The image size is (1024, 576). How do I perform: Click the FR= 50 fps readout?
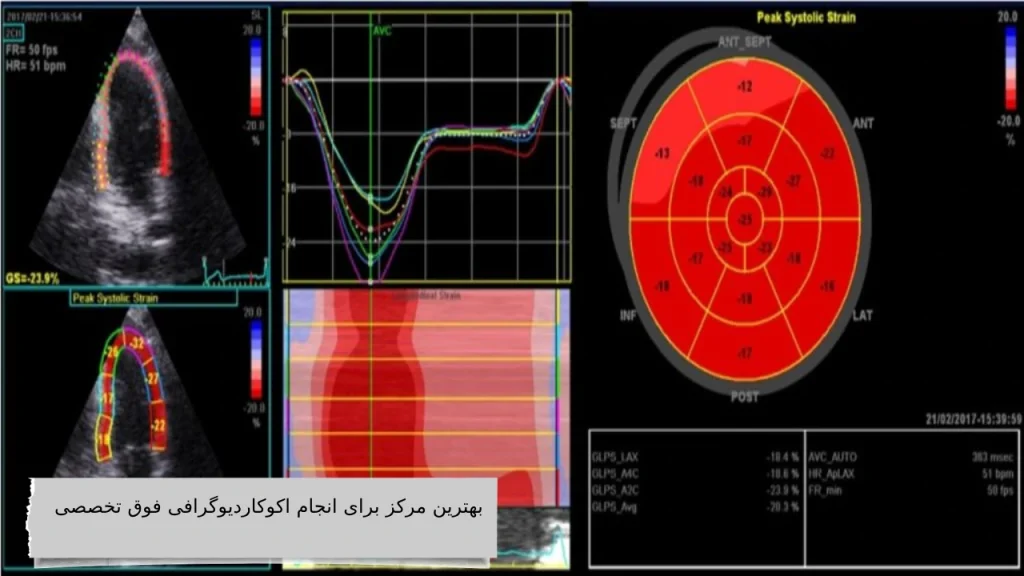click(x=31, y=50)
